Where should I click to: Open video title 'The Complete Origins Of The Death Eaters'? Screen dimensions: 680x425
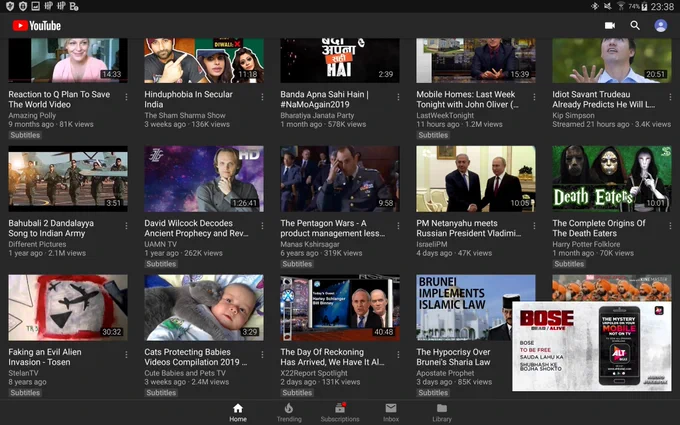(x=598, y=228)
